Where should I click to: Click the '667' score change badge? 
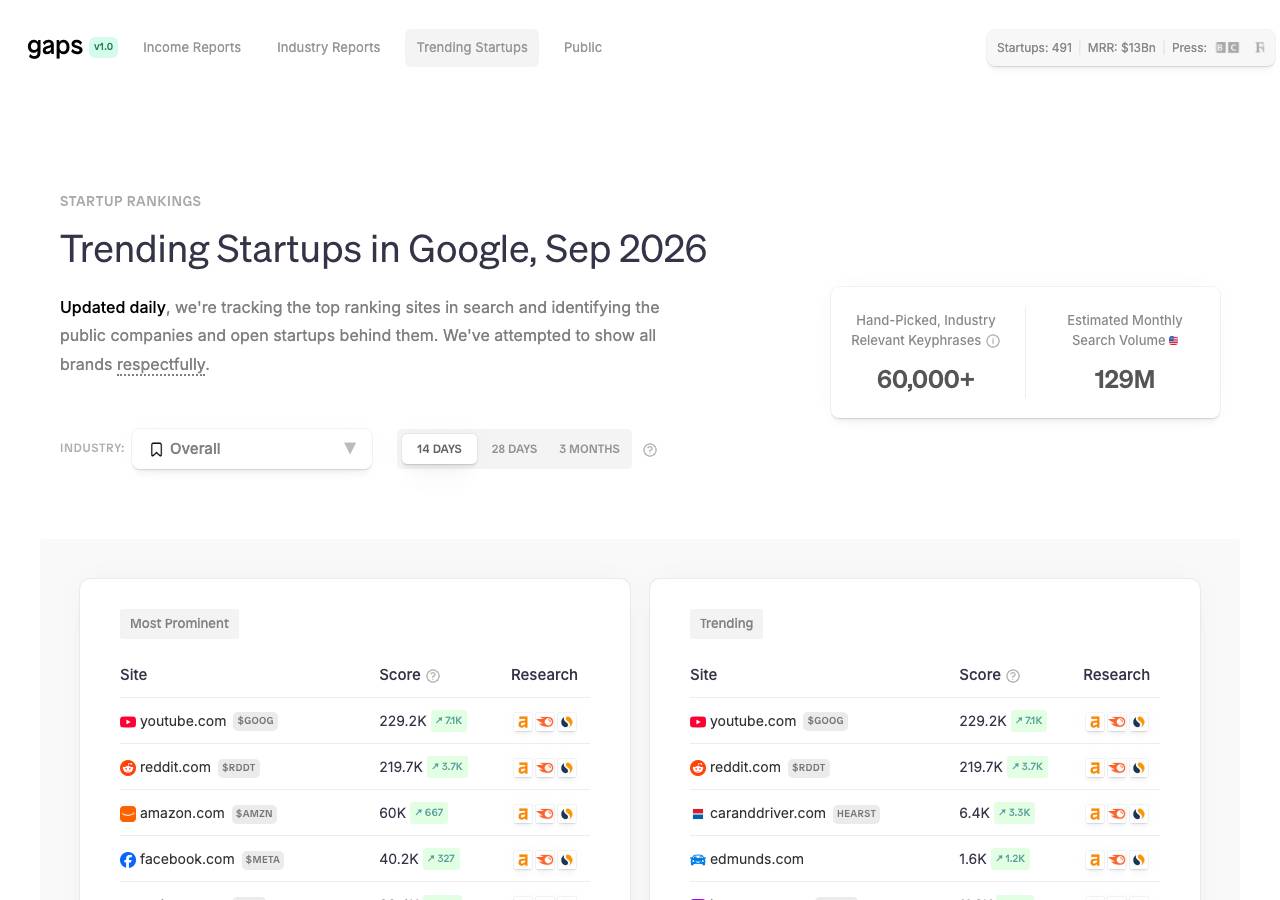pos(429,813)
